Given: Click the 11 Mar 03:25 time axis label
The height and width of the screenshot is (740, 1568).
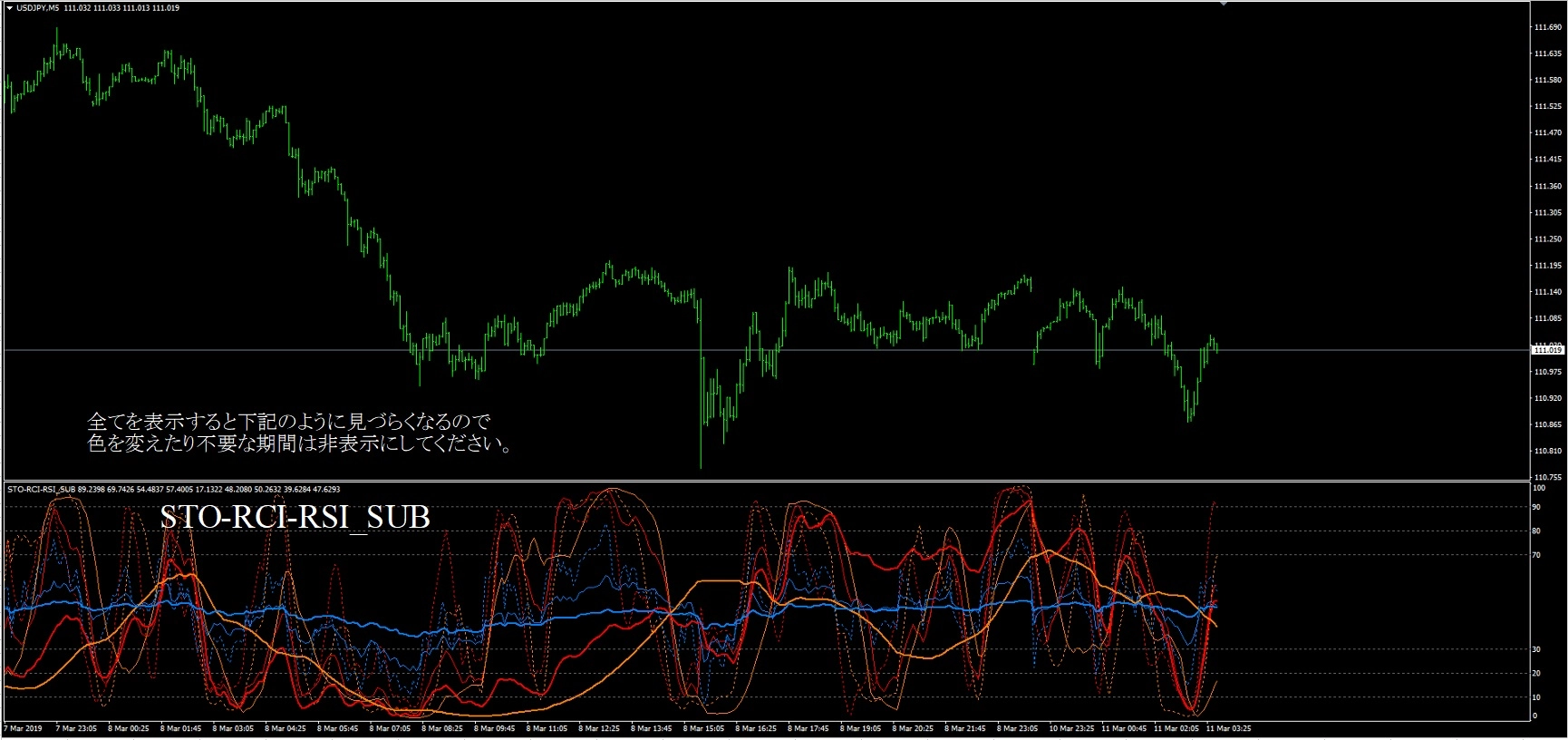Looking at the screenshot, I should coord(1228,728).
